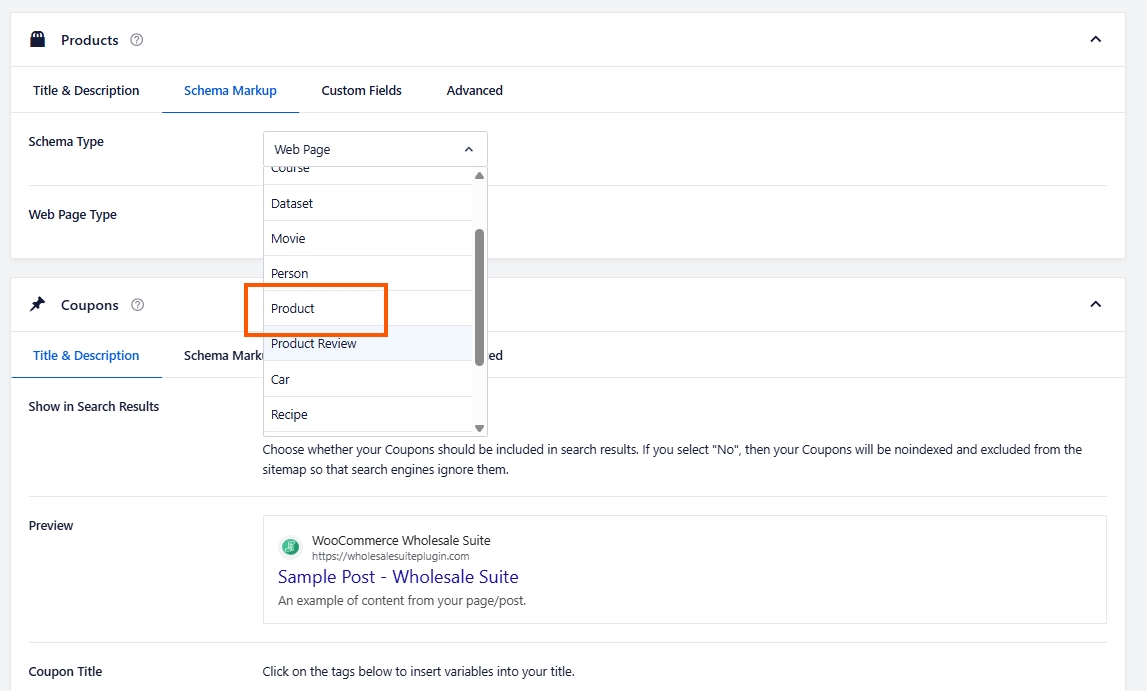This screenshot has height=691, width=1147.
Task: Select Person schema type option
Action: (x=290, y=274)
